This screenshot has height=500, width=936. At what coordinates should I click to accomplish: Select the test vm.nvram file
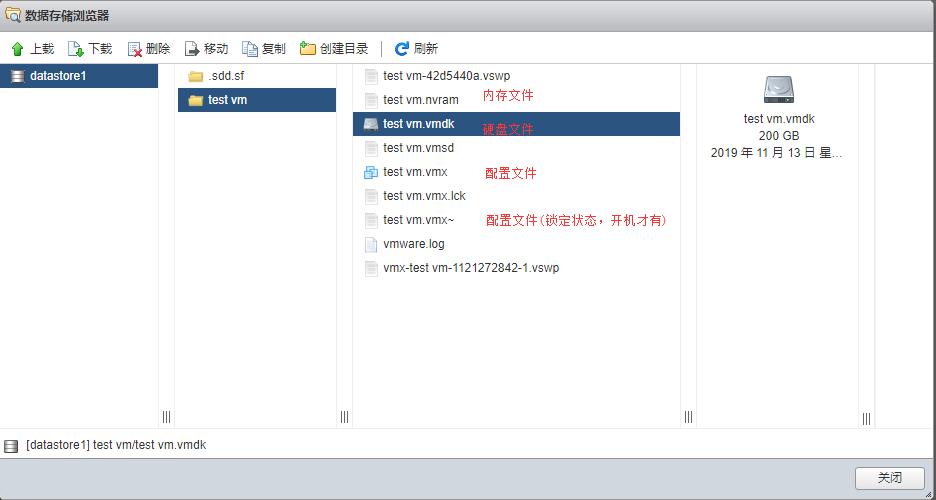[x=420, y=100]
